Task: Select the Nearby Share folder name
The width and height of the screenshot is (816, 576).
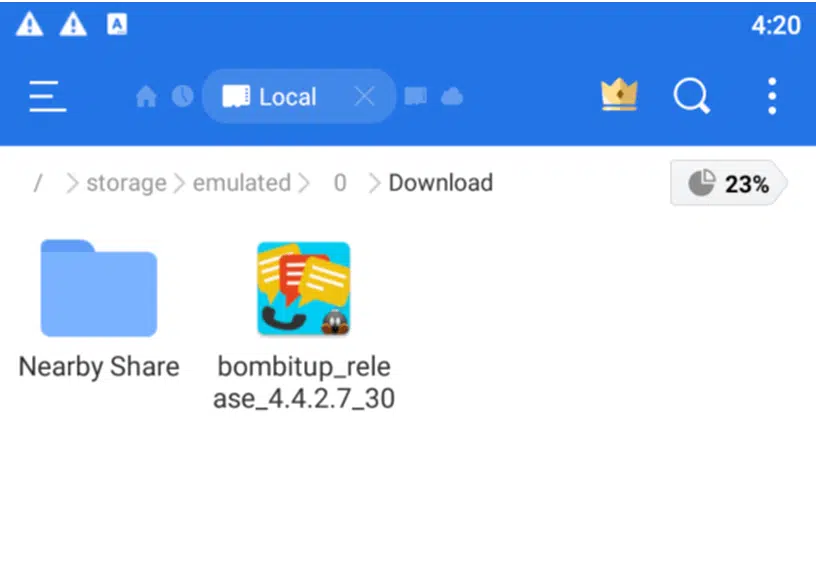Action: (x=99, y=367)
